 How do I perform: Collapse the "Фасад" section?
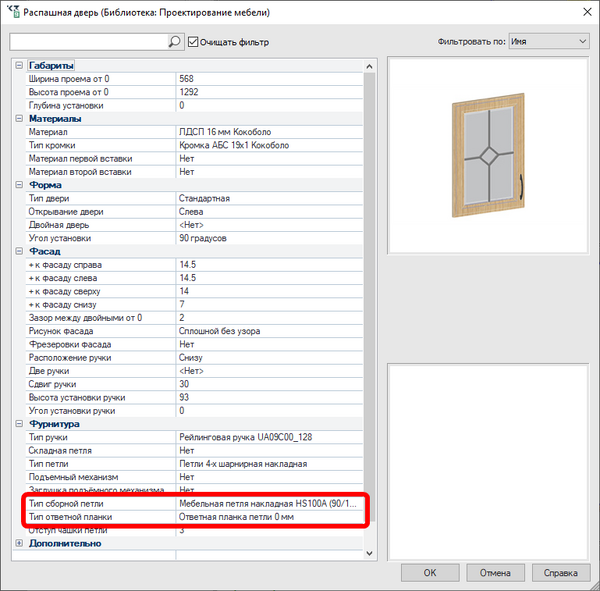(19, 251)
